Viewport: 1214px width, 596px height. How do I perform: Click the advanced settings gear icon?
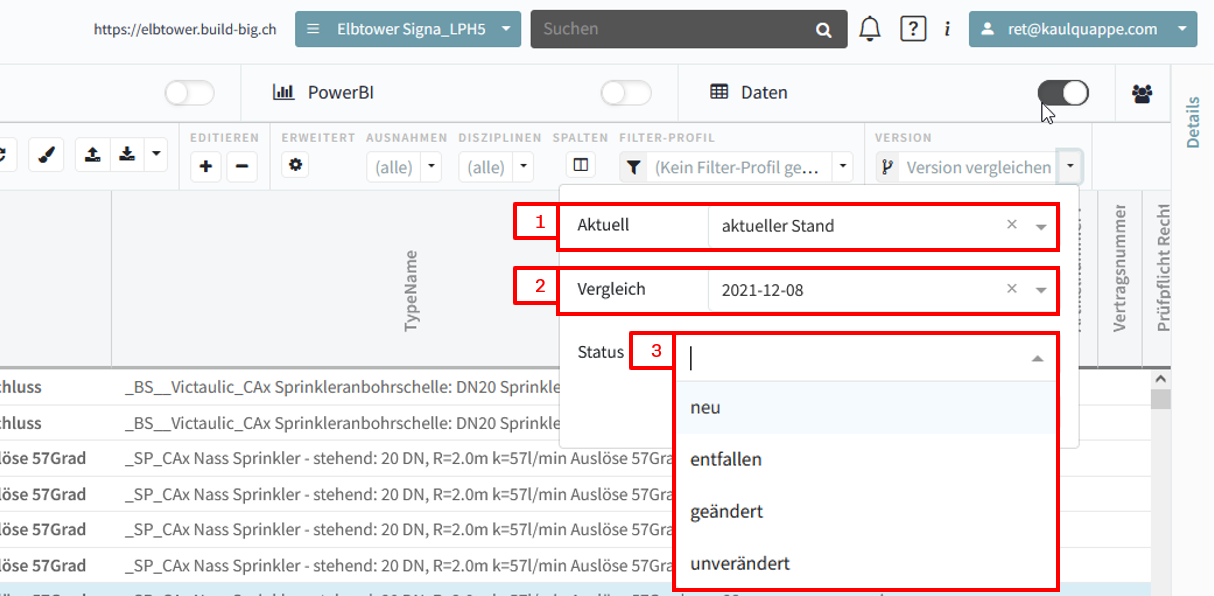click(294, 165)
